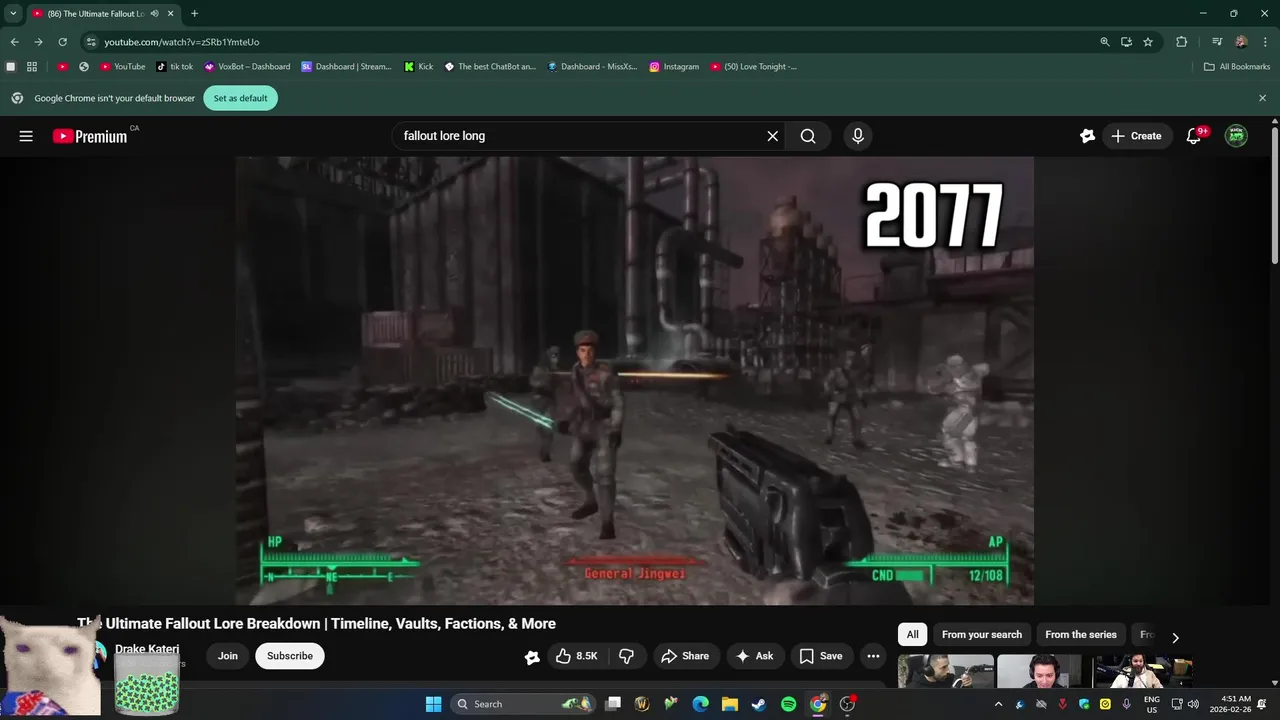
Task: Open the account avatar menu
Action: 1237,136
